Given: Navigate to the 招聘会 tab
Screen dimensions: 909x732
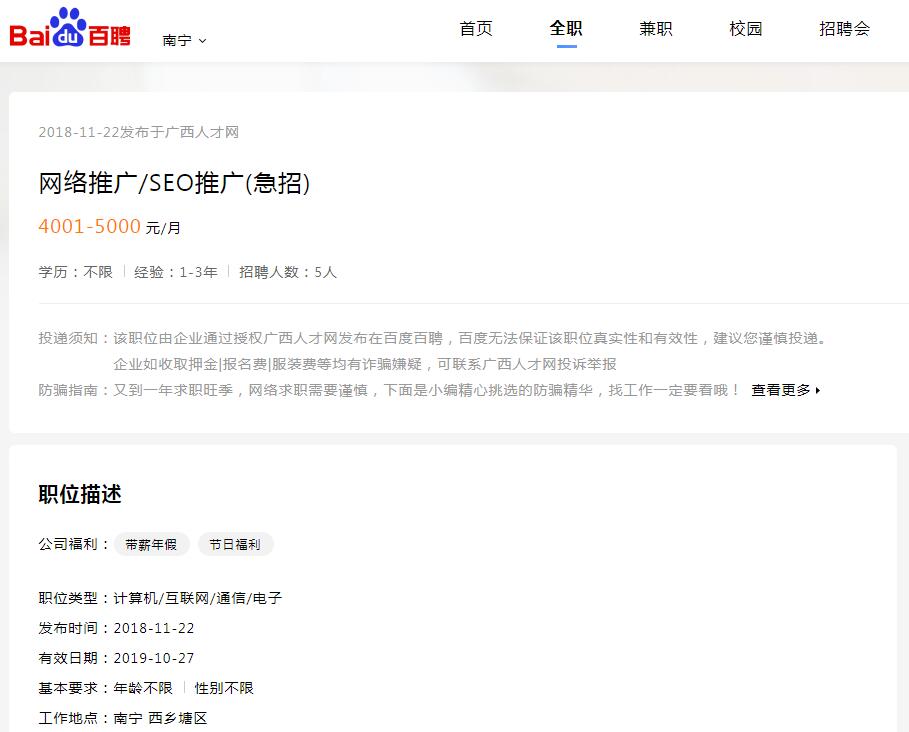Looking at the screenshot, I should tap(844, 29).
